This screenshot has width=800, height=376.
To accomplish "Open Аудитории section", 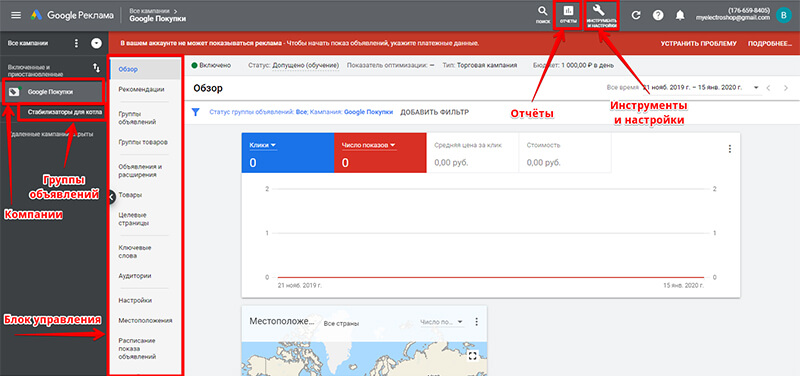I will tap(135, 275).
